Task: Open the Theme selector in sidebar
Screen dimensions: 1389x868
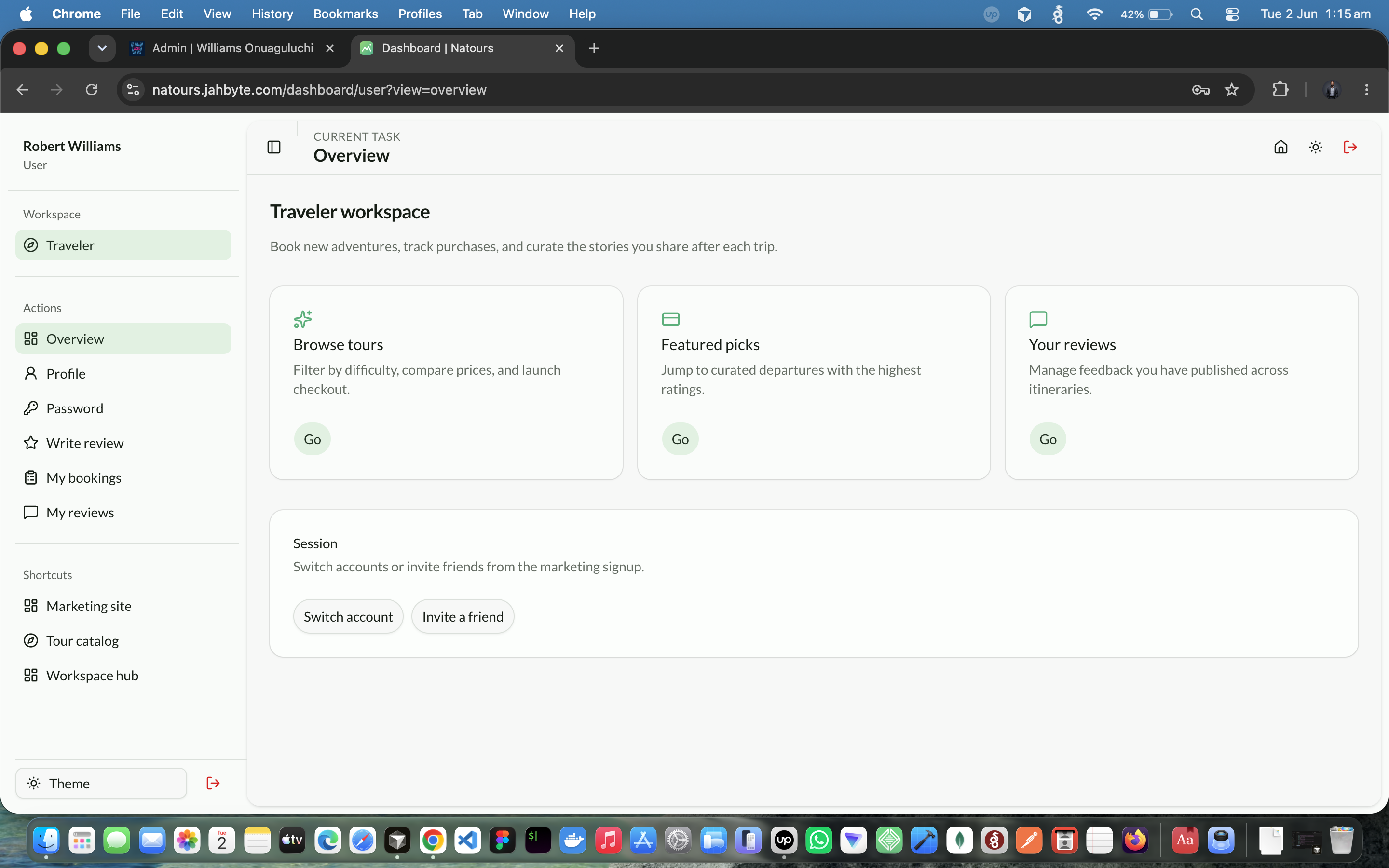Action: (x=101, y=783)
